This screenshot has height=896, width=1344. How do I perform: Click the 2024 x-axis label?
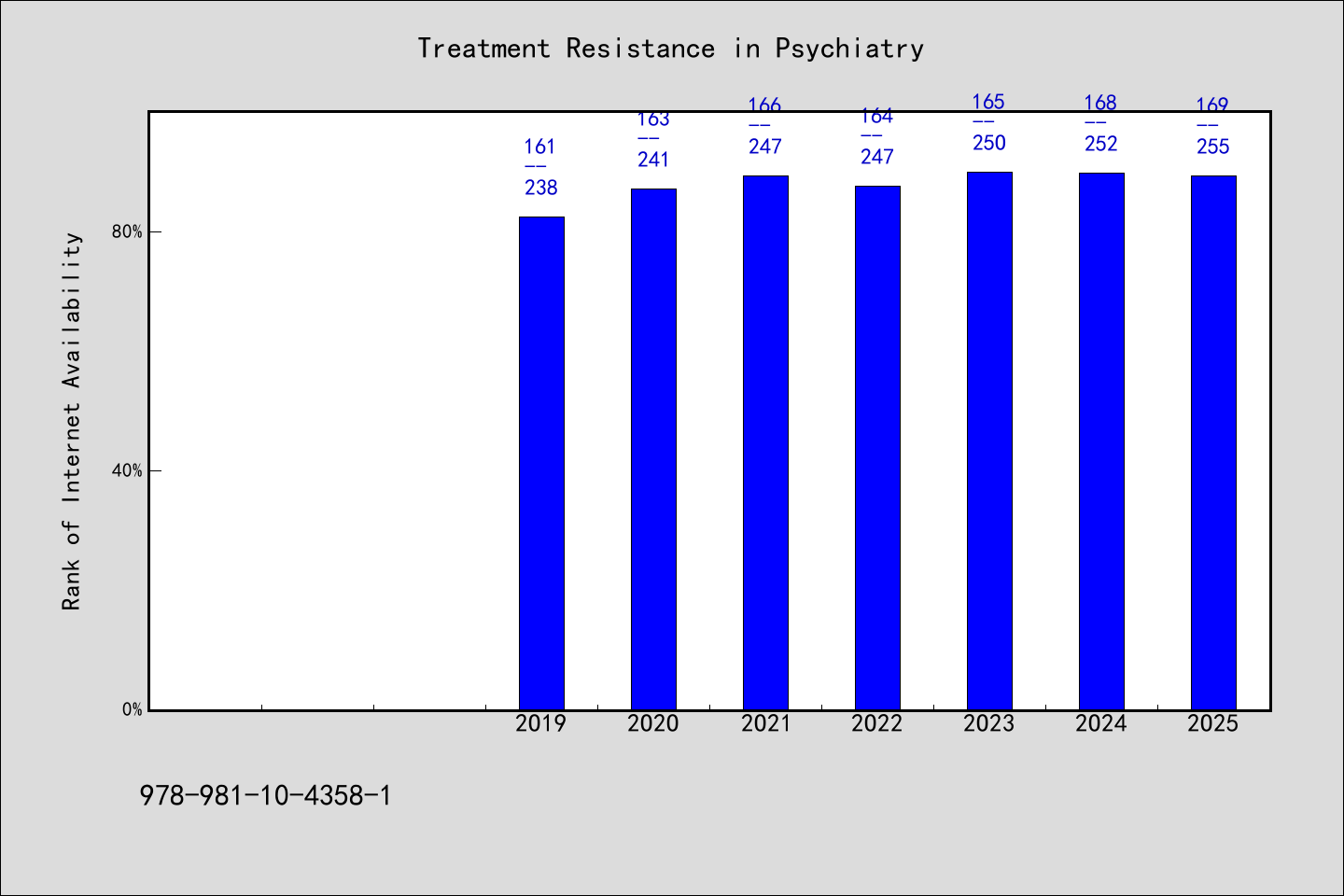[x=1101, y=723]
